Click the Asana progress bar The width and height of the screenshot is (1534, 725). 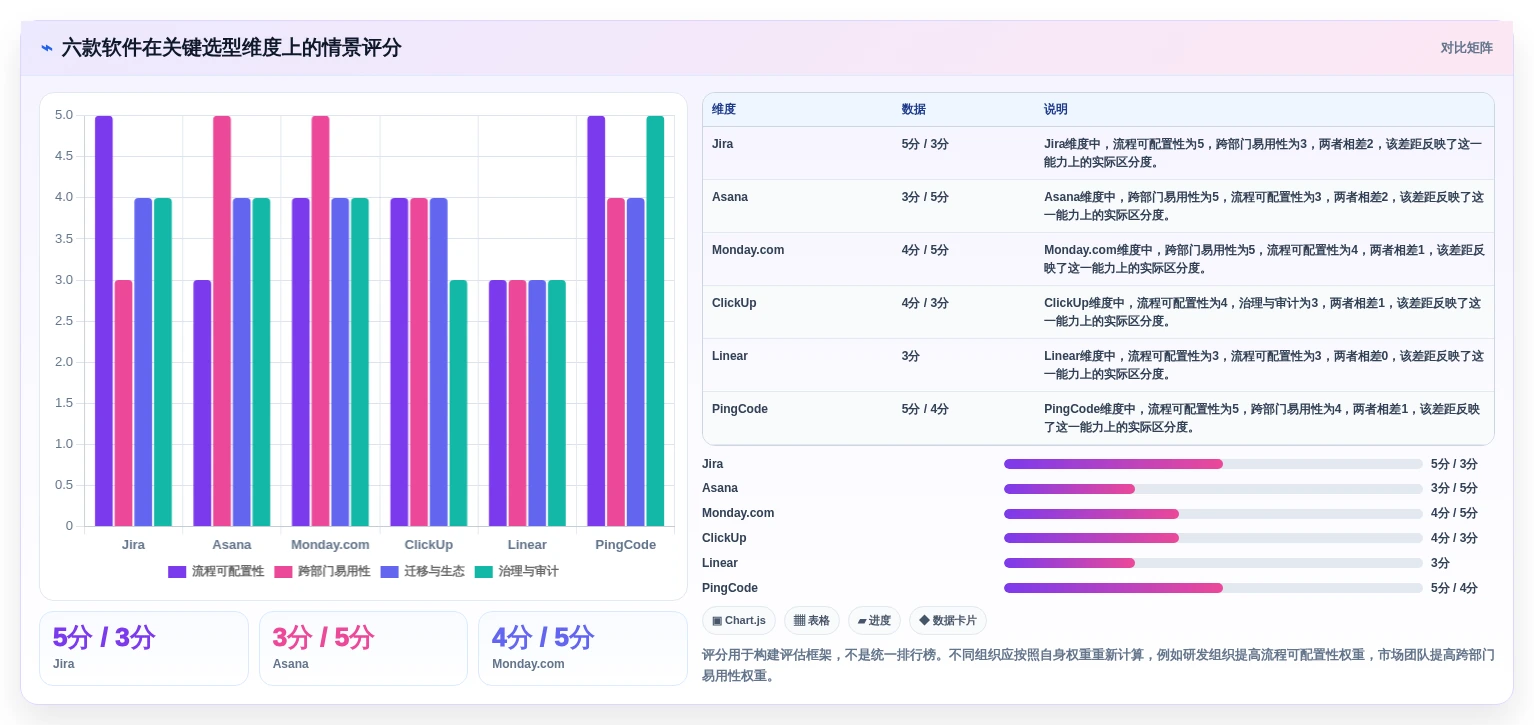click(1213, 489)
